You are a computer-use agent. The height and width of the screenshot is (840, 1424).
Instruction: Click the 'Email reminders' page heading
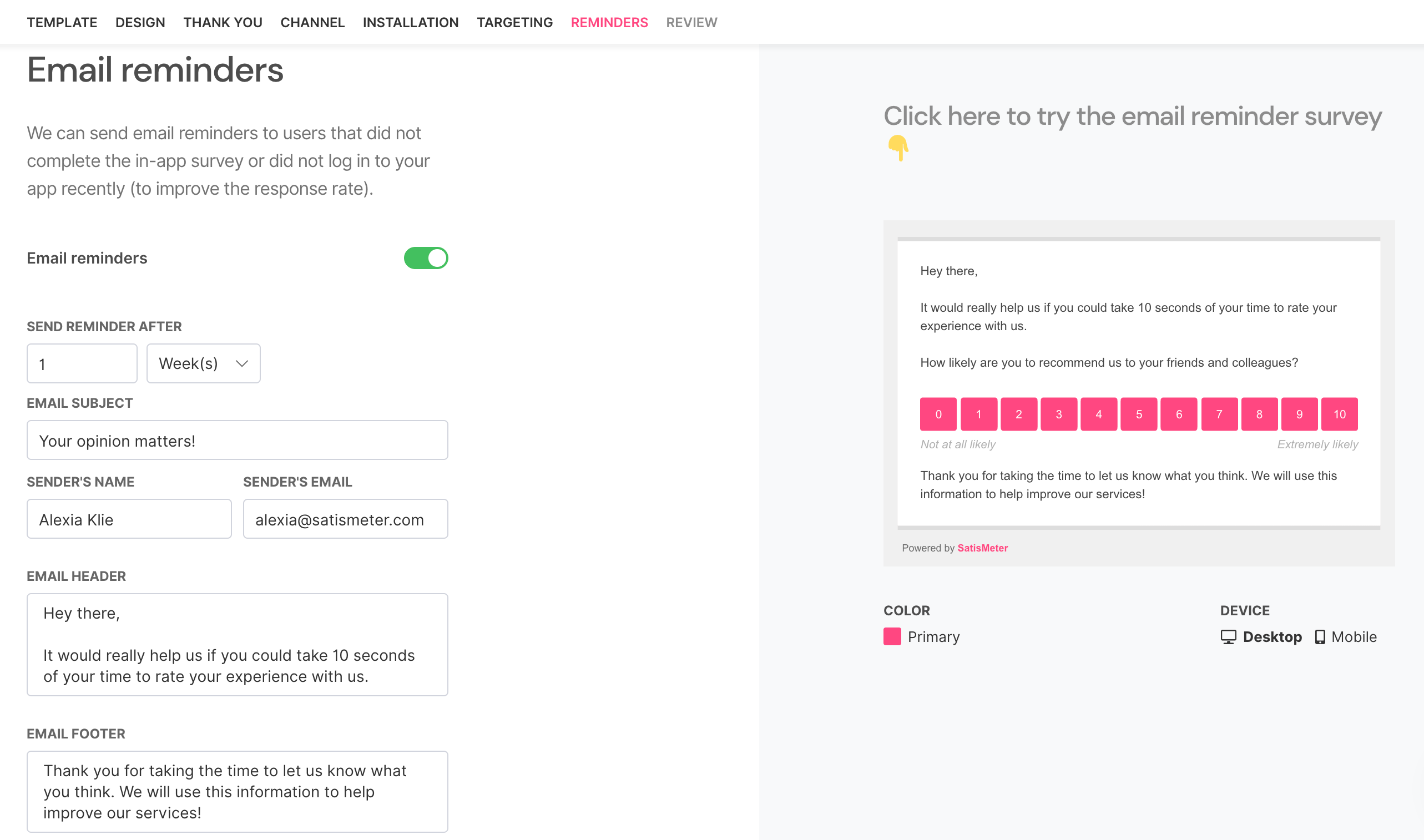[x=155, y=69]
